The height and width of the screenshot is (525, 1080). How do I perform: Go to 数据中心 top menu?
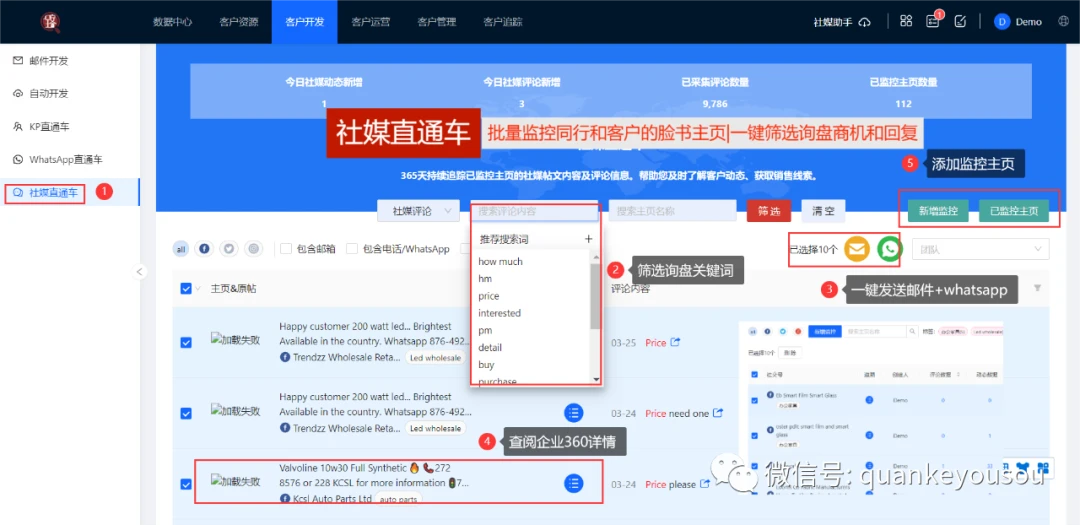[x=173, y=21]
